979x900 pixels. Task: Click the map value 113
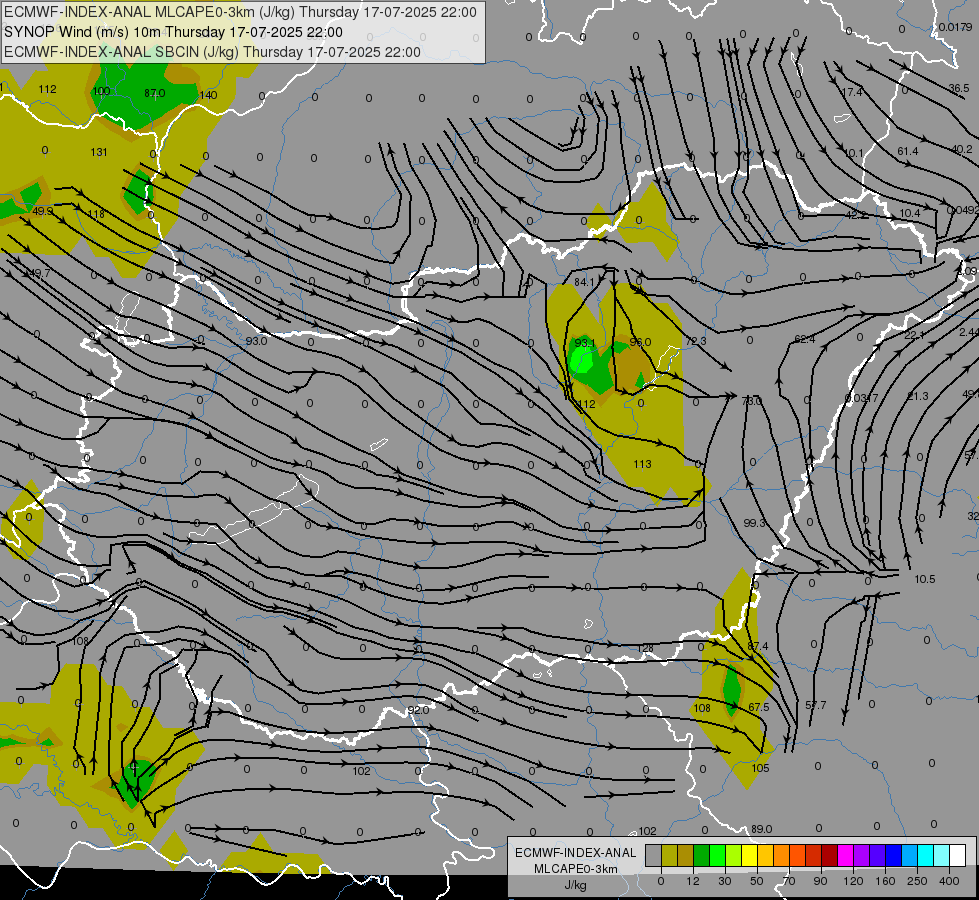point(642,464)
